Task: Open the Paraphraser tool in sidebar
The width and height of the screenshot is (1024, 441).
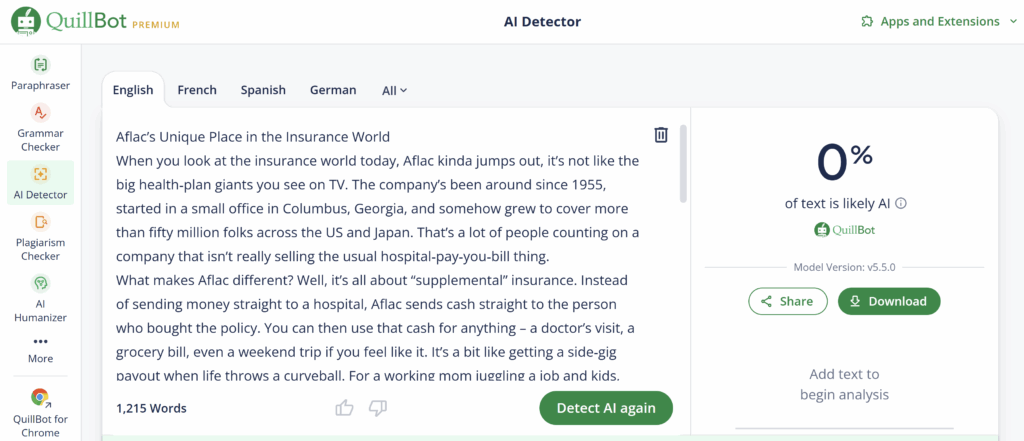Action: click(x=40, y=73)
